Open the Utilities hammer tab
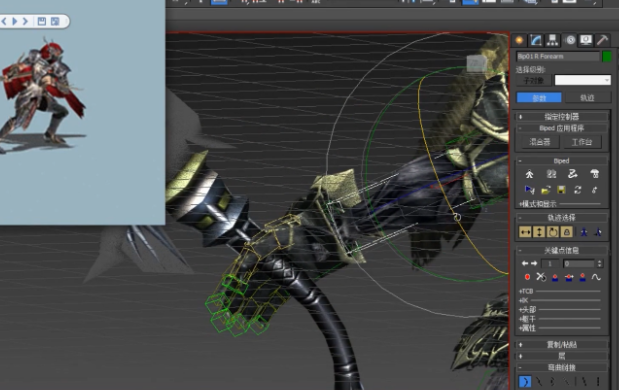Viewport: 619px width, 390px height. [602, 40]
